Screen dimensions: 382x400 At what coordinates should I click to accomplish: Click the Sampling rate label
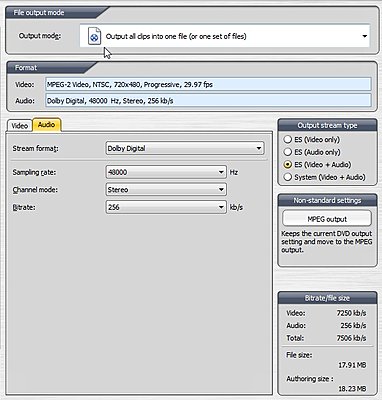pyautogui.click(x=34, y=172)
